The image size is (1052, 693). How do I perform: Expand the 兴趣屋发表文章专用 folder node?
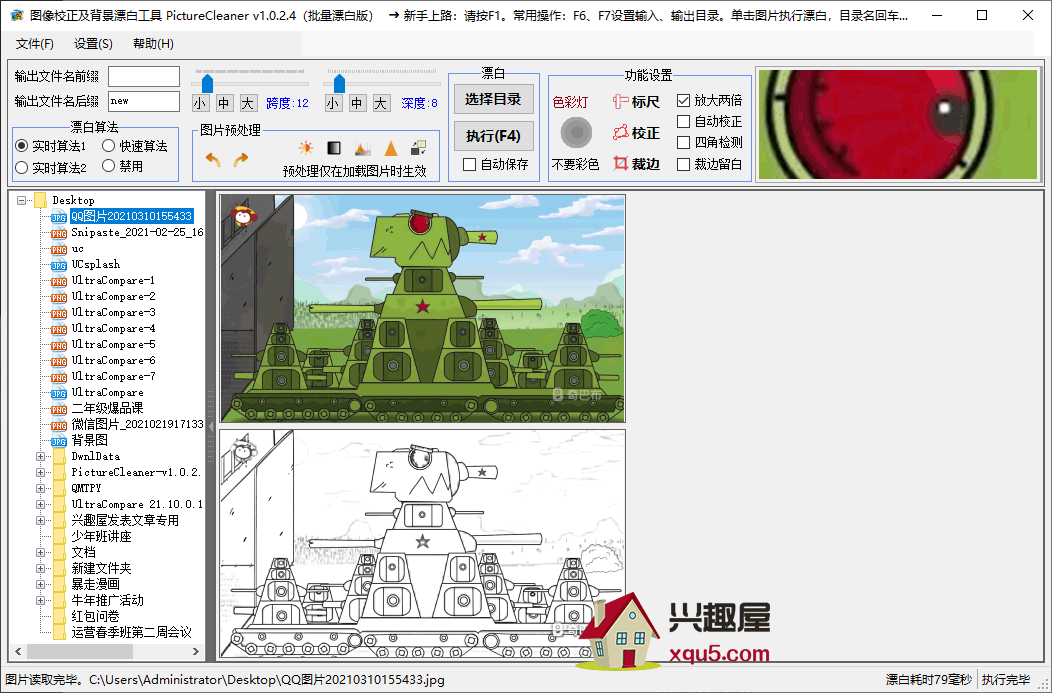coord(40,521)
